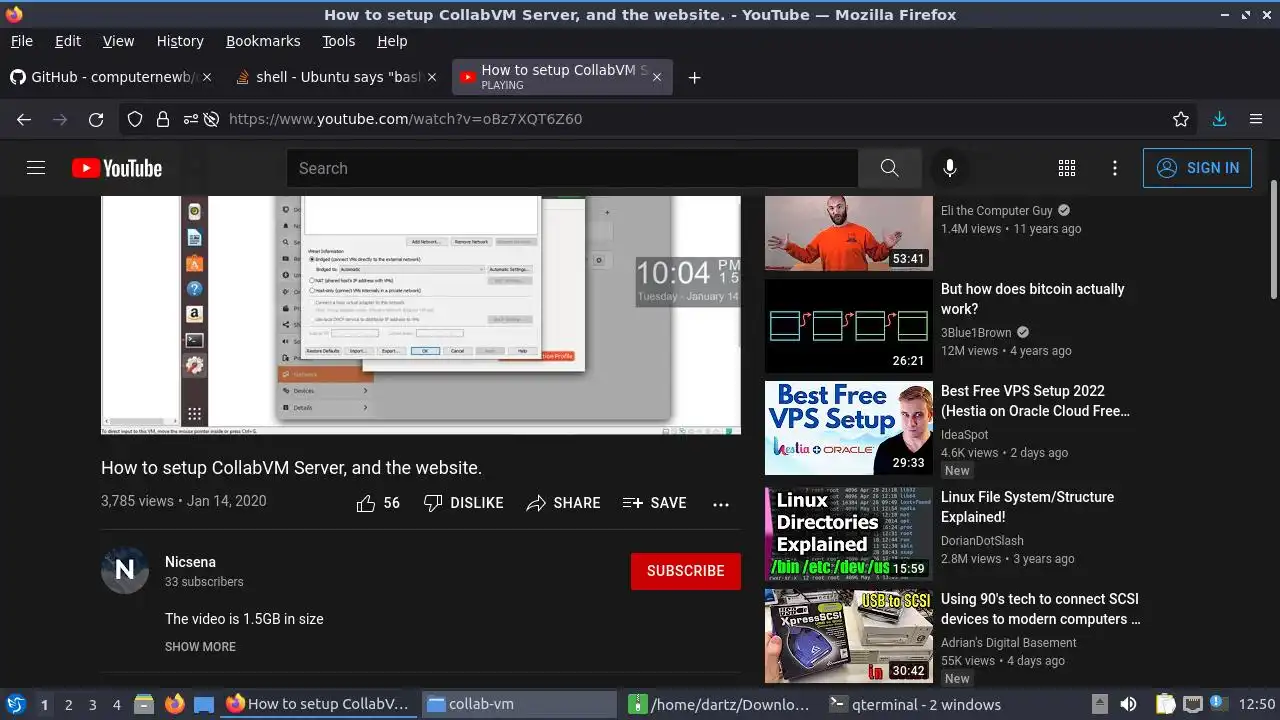Click the blocked autoplay icon in address bar
Viewport: 1280px width, 720px height.
211,119
